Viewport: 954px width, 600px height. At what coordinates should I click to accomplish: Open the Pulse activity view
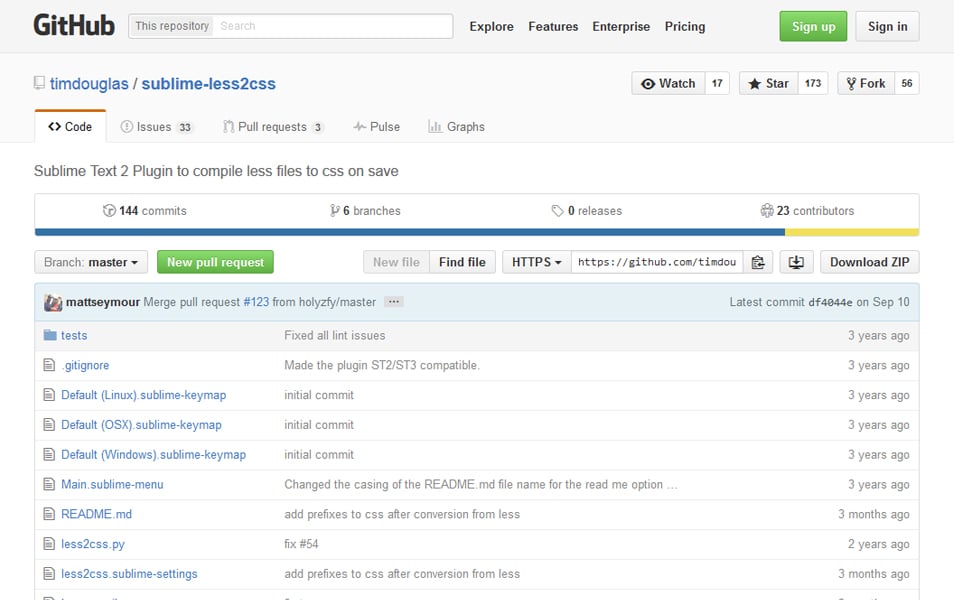377,126
